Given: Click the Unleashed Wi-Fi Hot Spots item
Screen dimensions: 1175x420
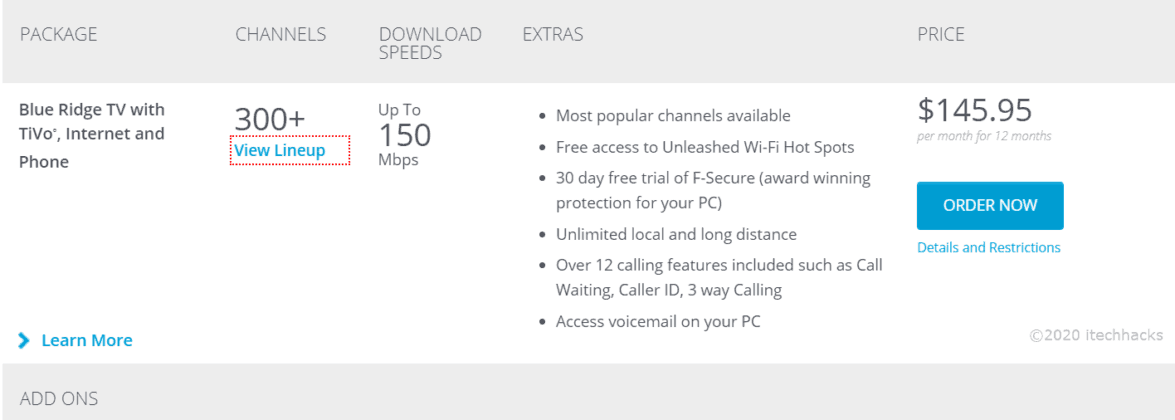Looking at the screenshot, I should click(705, 147).
